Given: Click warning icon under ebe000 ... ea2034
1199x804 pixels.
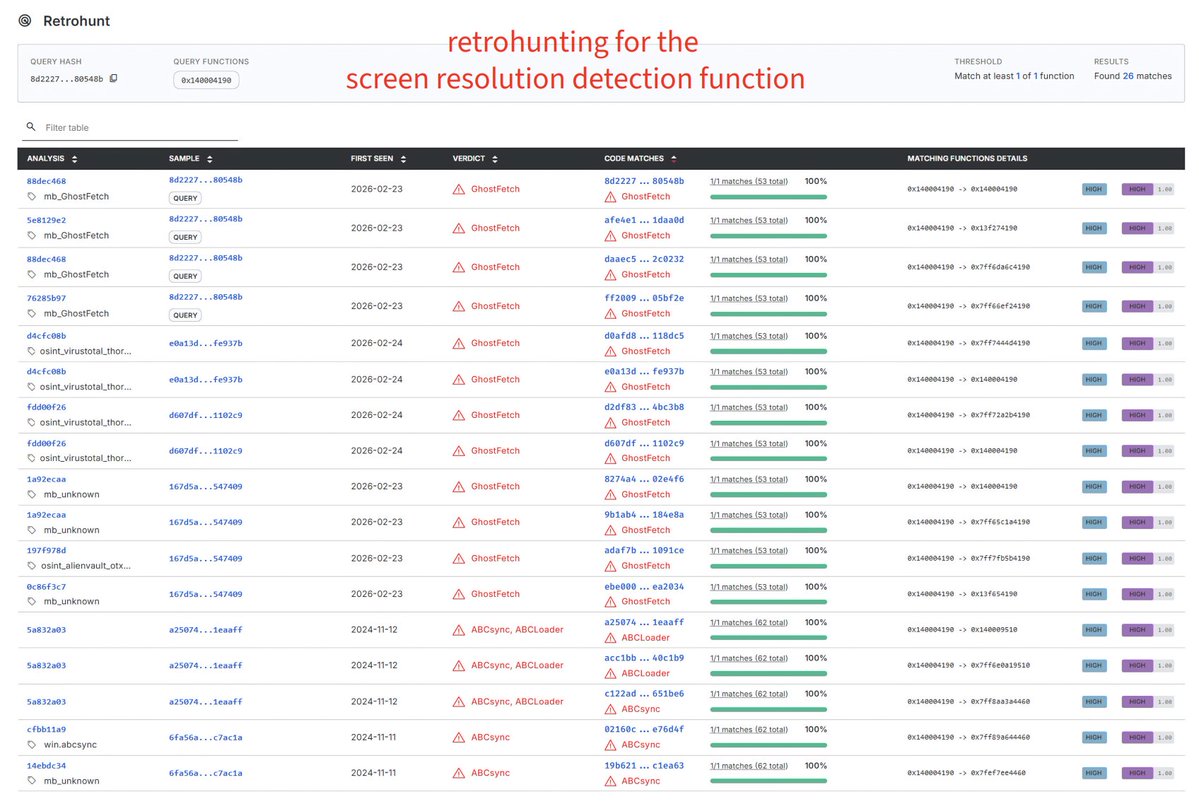Looking at the screenshot, I should coord(610,601).
